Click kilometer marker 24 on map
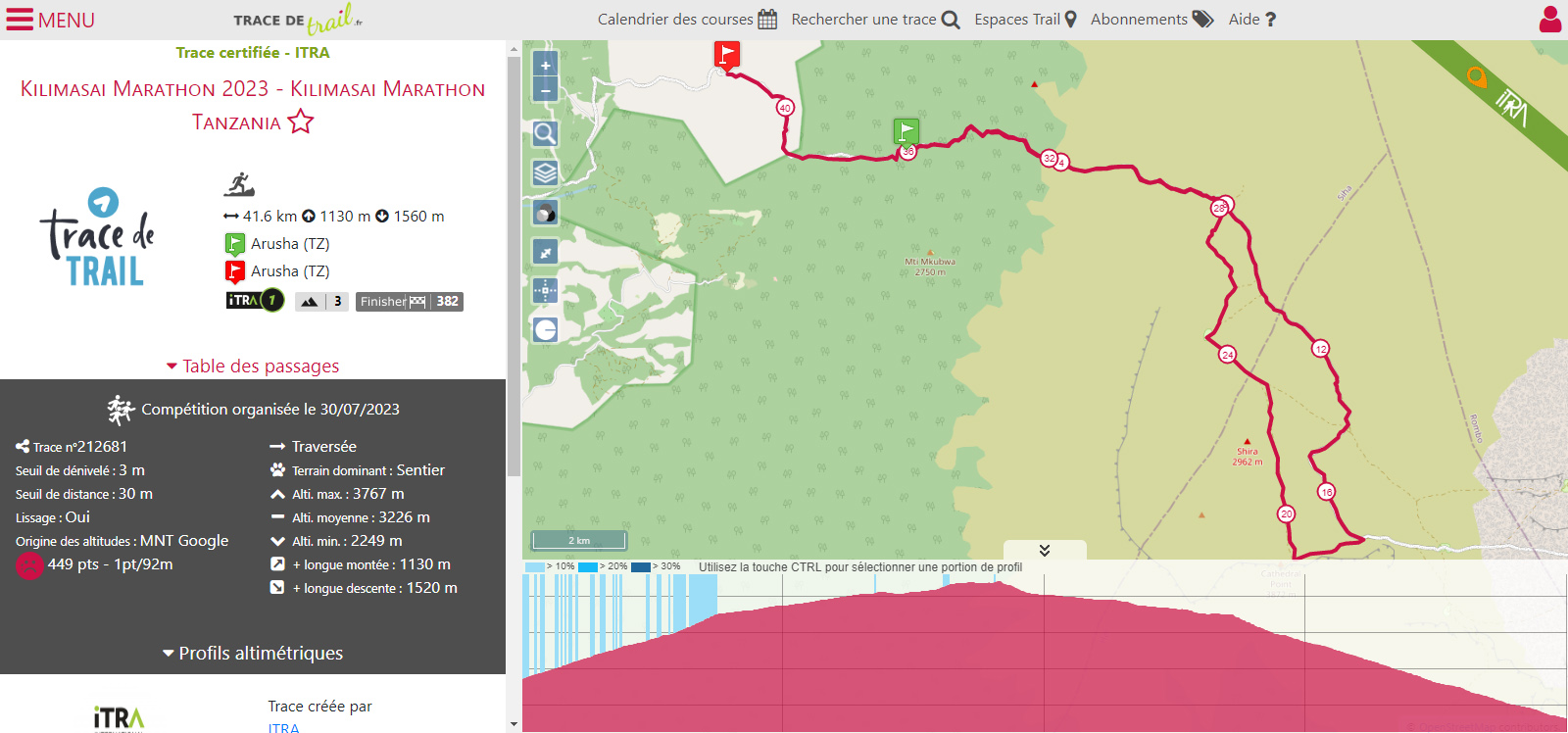 [1227, 355]
